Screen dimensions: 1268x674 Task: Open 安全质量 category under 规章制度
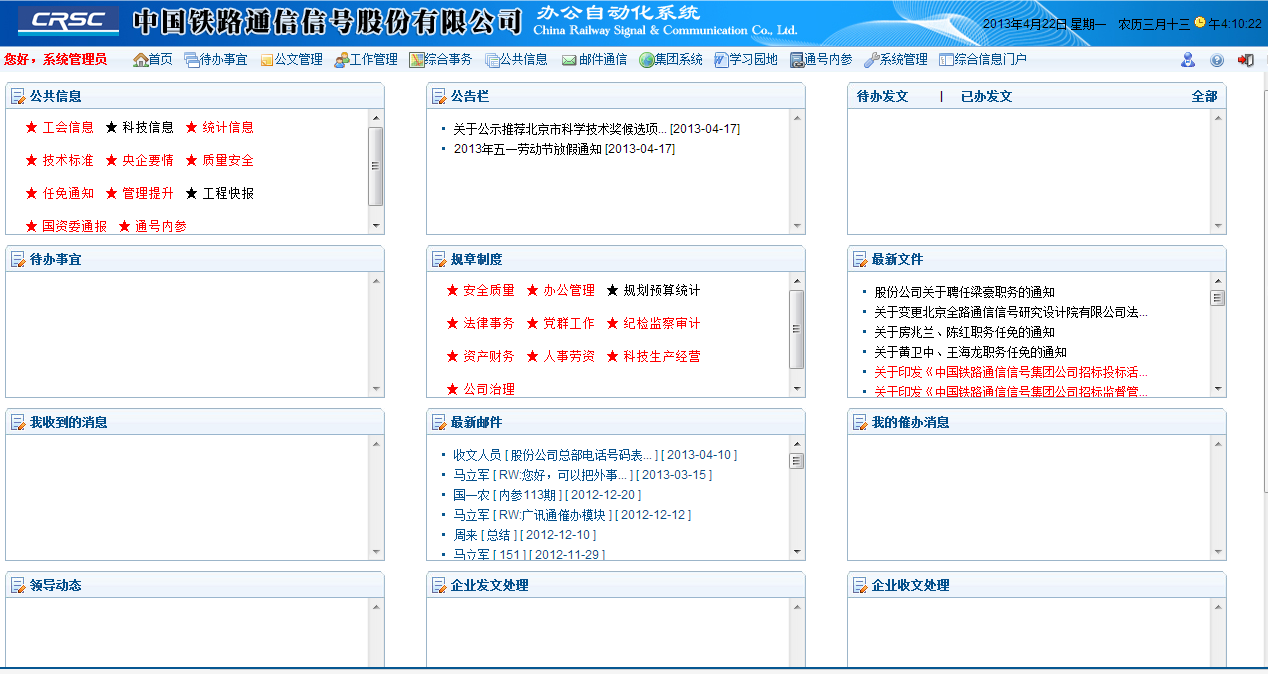point(488,291)
